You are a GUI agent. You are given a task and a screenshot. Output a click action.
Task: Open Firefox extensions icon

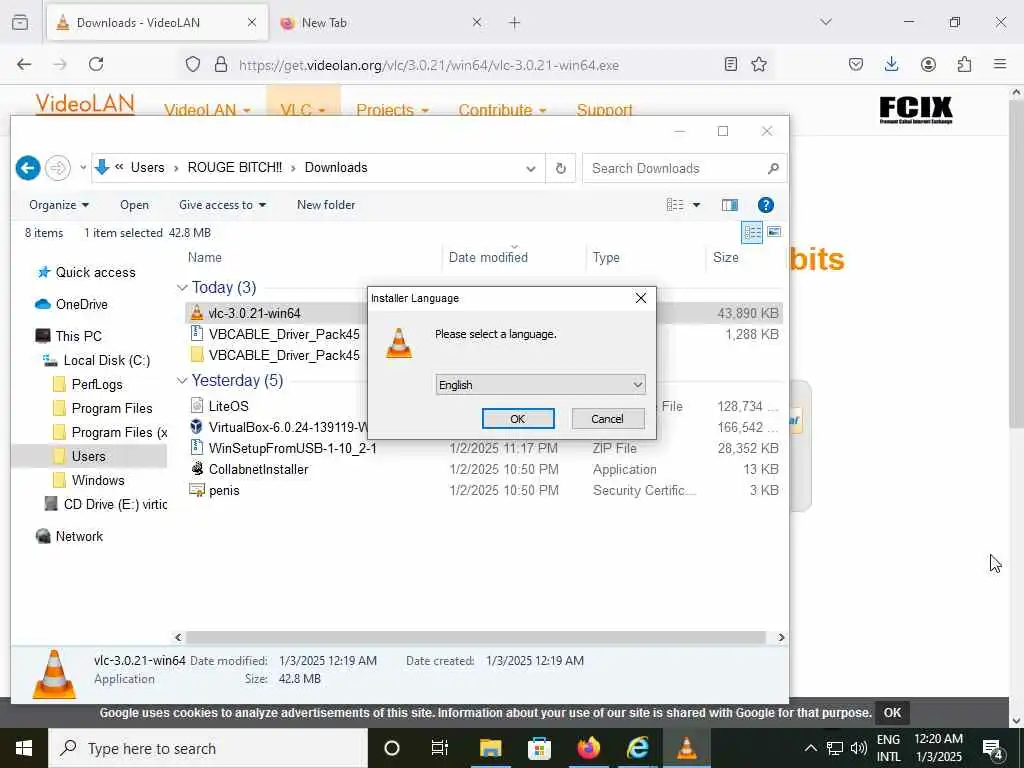pyautogui.click(x=964, y=64)
